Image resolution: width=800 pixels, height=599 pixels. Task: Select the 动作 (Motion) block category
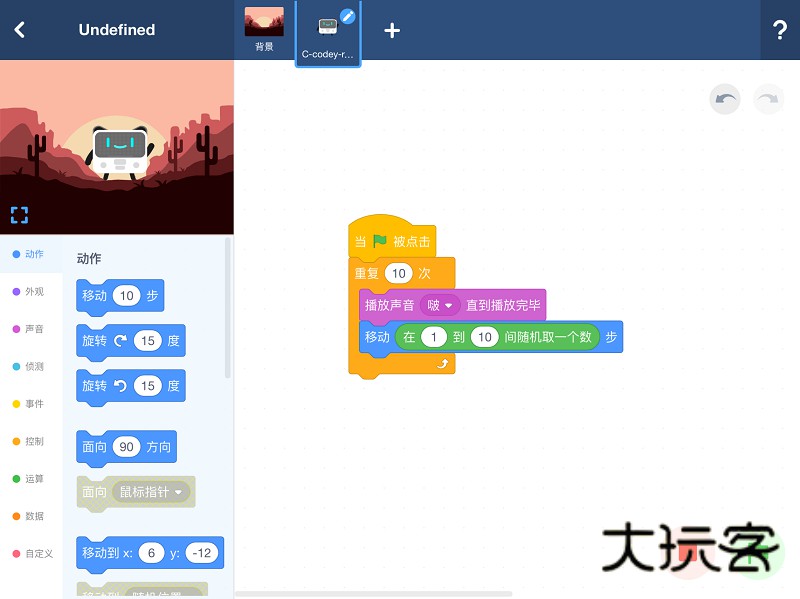(x=31, y=253)
